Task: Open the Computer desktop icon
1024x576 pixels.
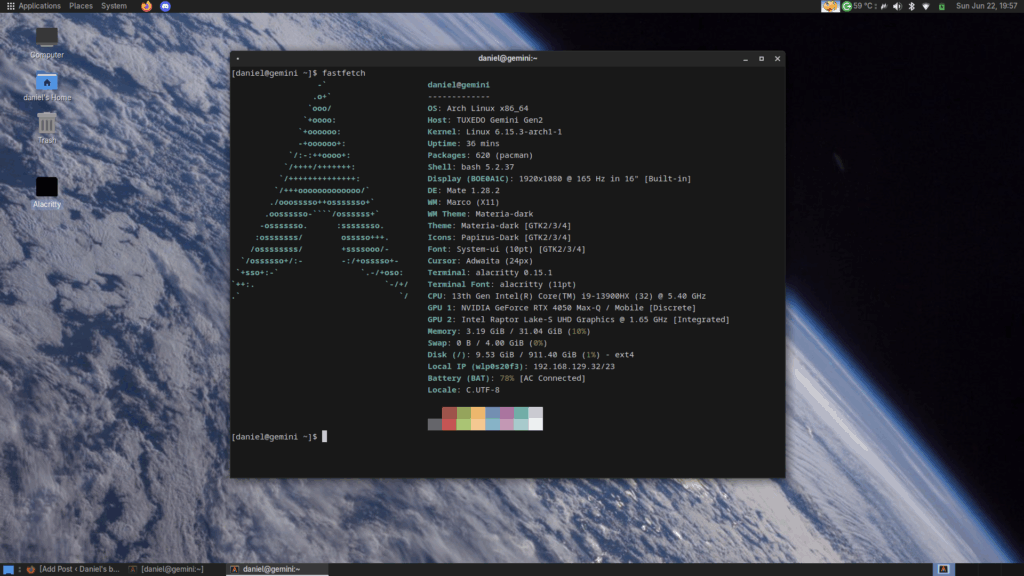Action: (x=46, y=43)
